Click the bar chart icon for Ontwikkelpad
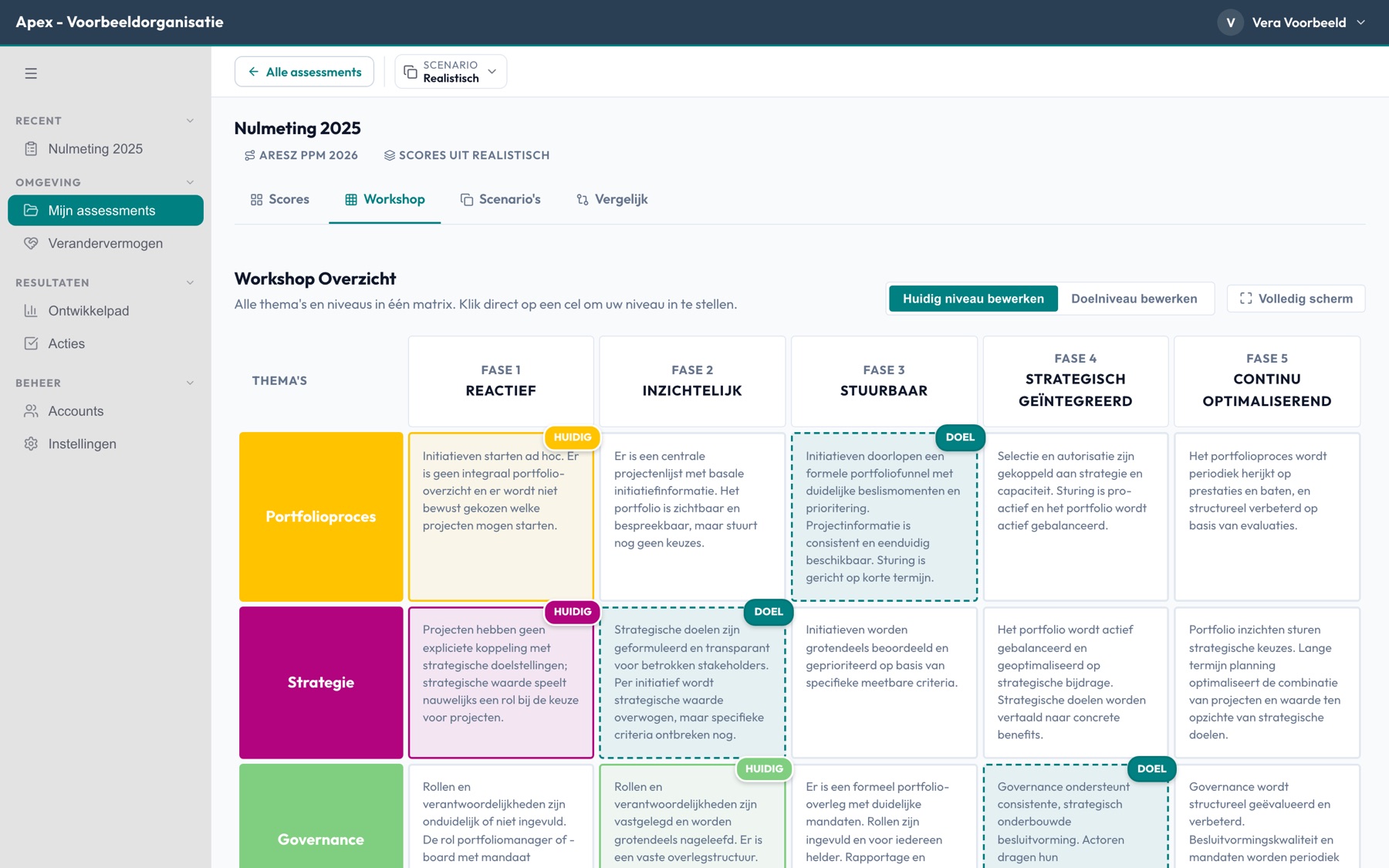1389x868 pixels. tap(31, 311)
